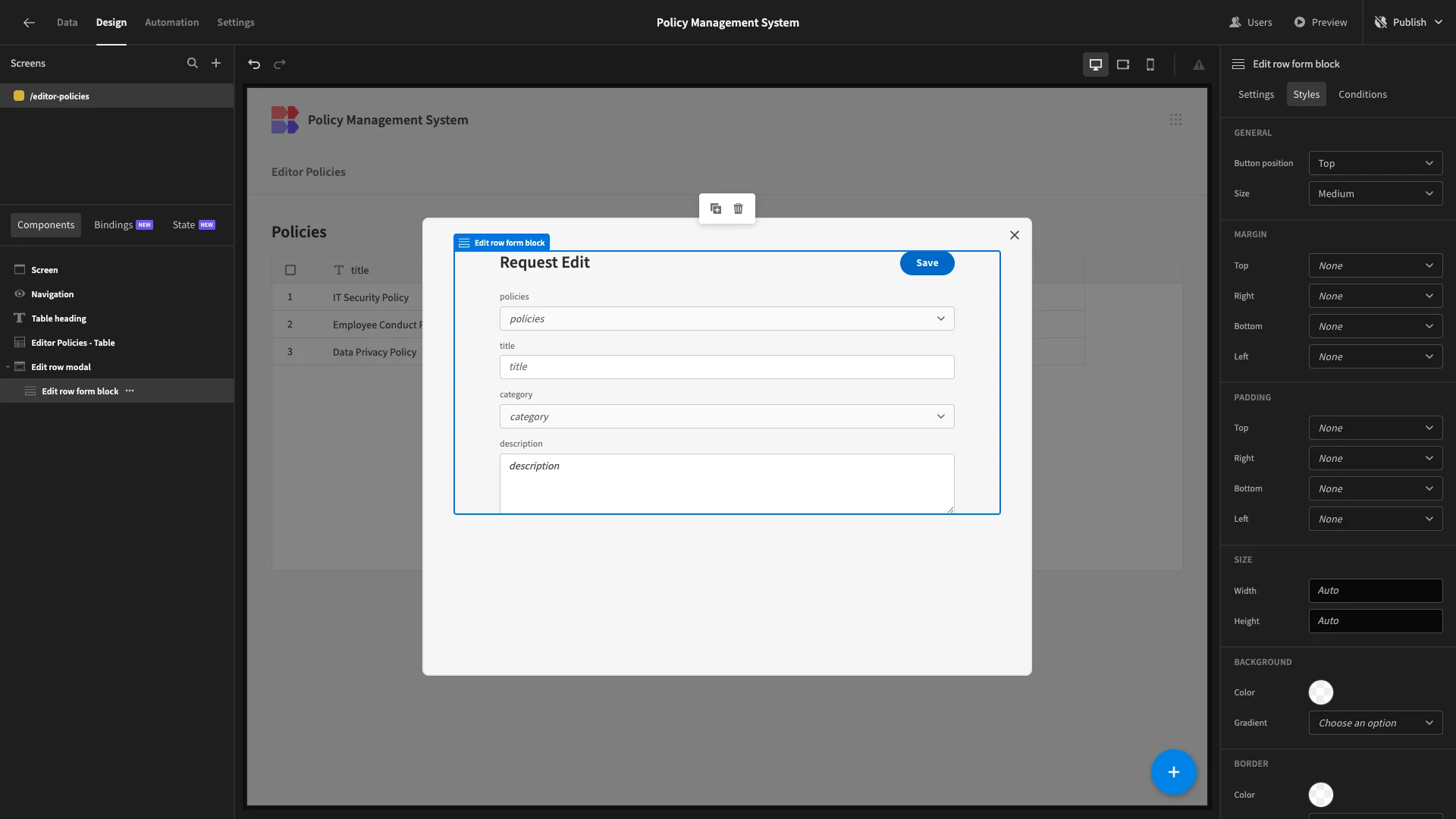
Task: Pick the Border color swatch
Action: click(1321, 795)
